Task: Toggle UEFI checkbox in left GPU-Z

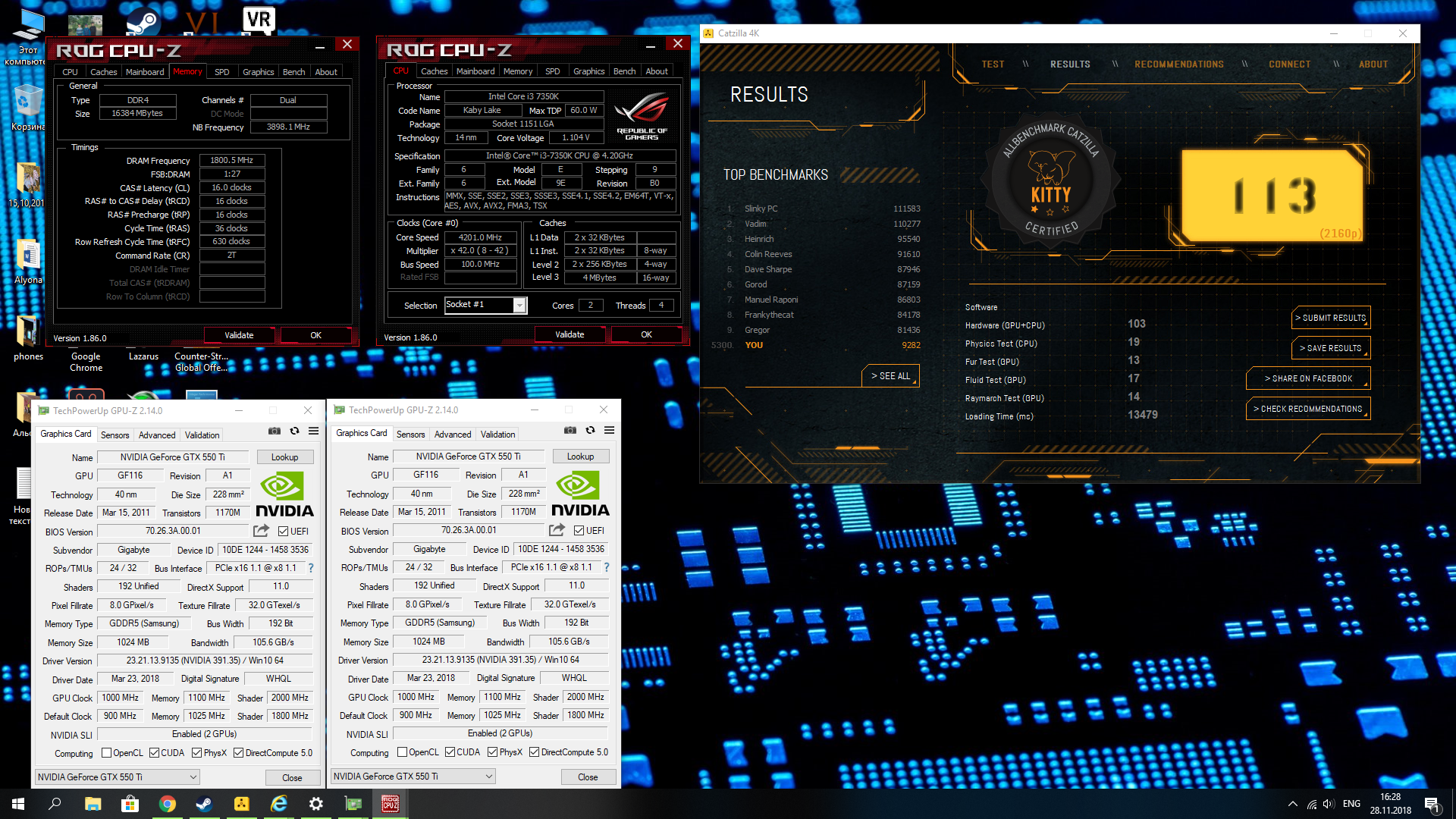Action: pyautogui.click(x=284, y=532)
